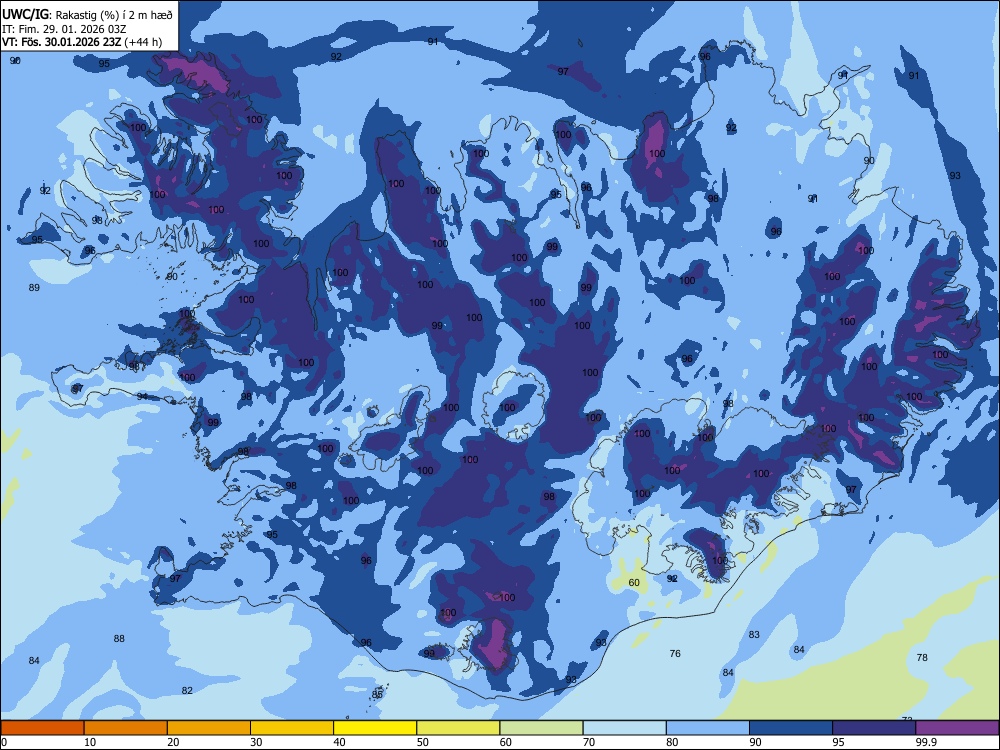Click the '89' humidity value on the map

34,287
